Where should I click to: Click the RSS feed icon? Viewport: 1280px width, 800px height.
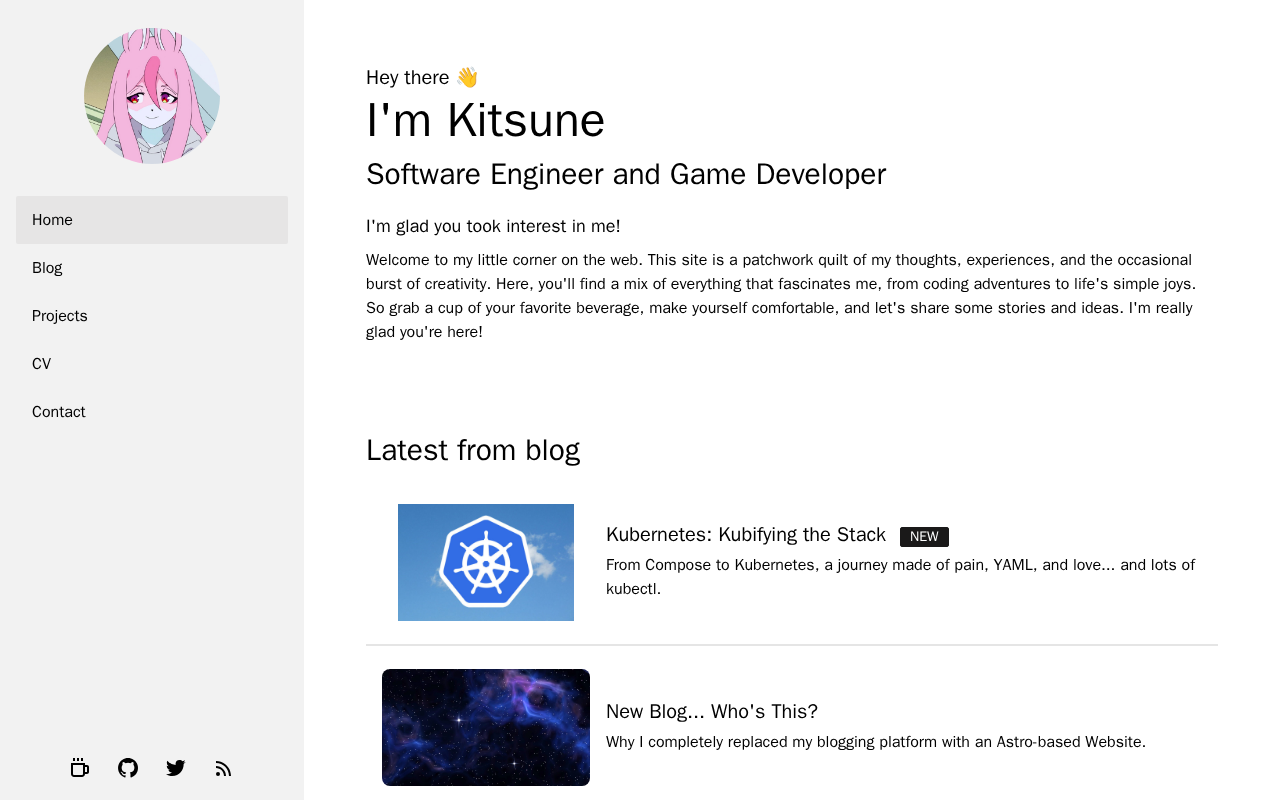[x=224, y=768]
